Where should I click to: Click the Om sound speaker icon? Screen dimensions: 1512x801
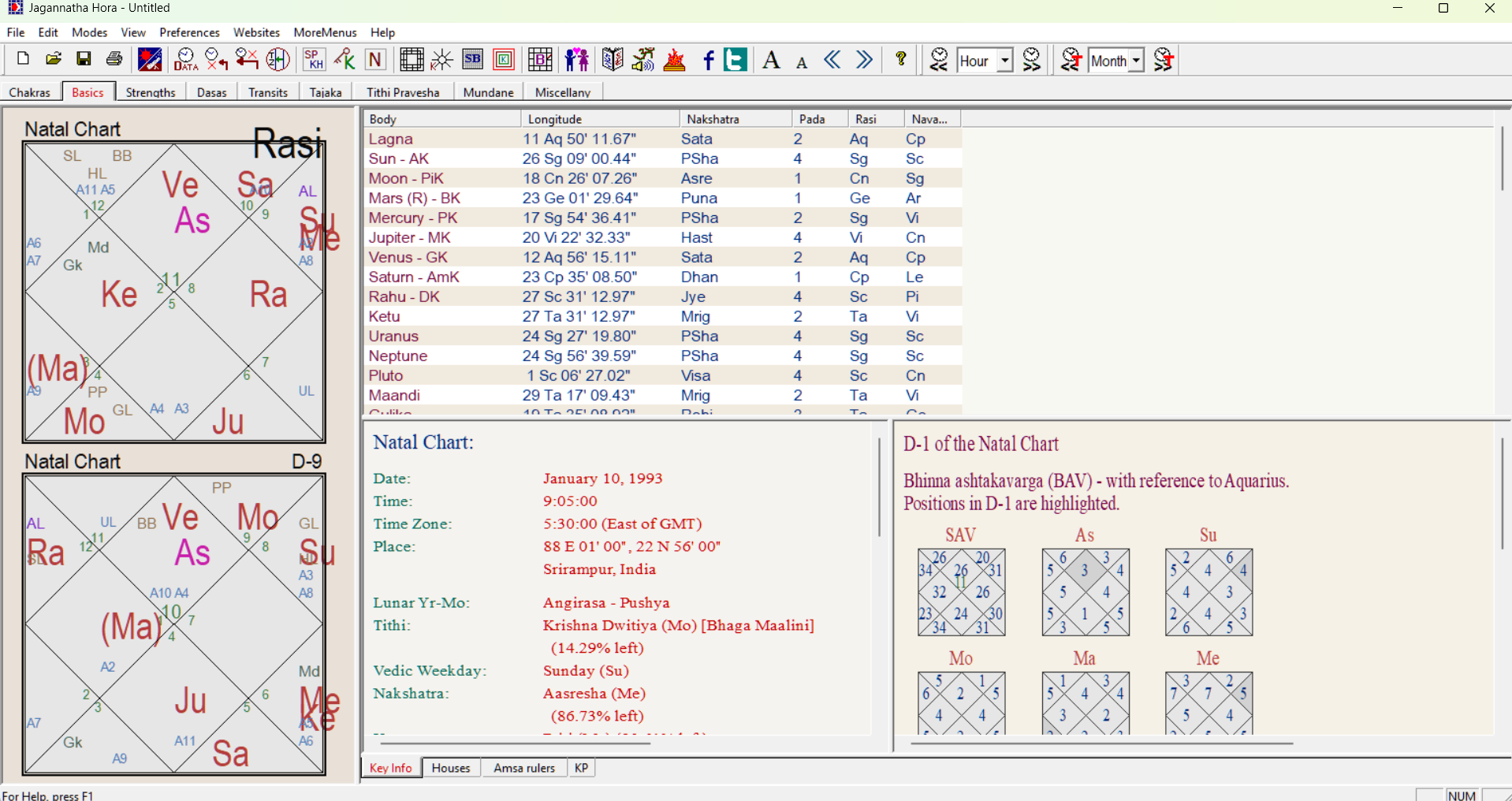click(x=643, y=59)
